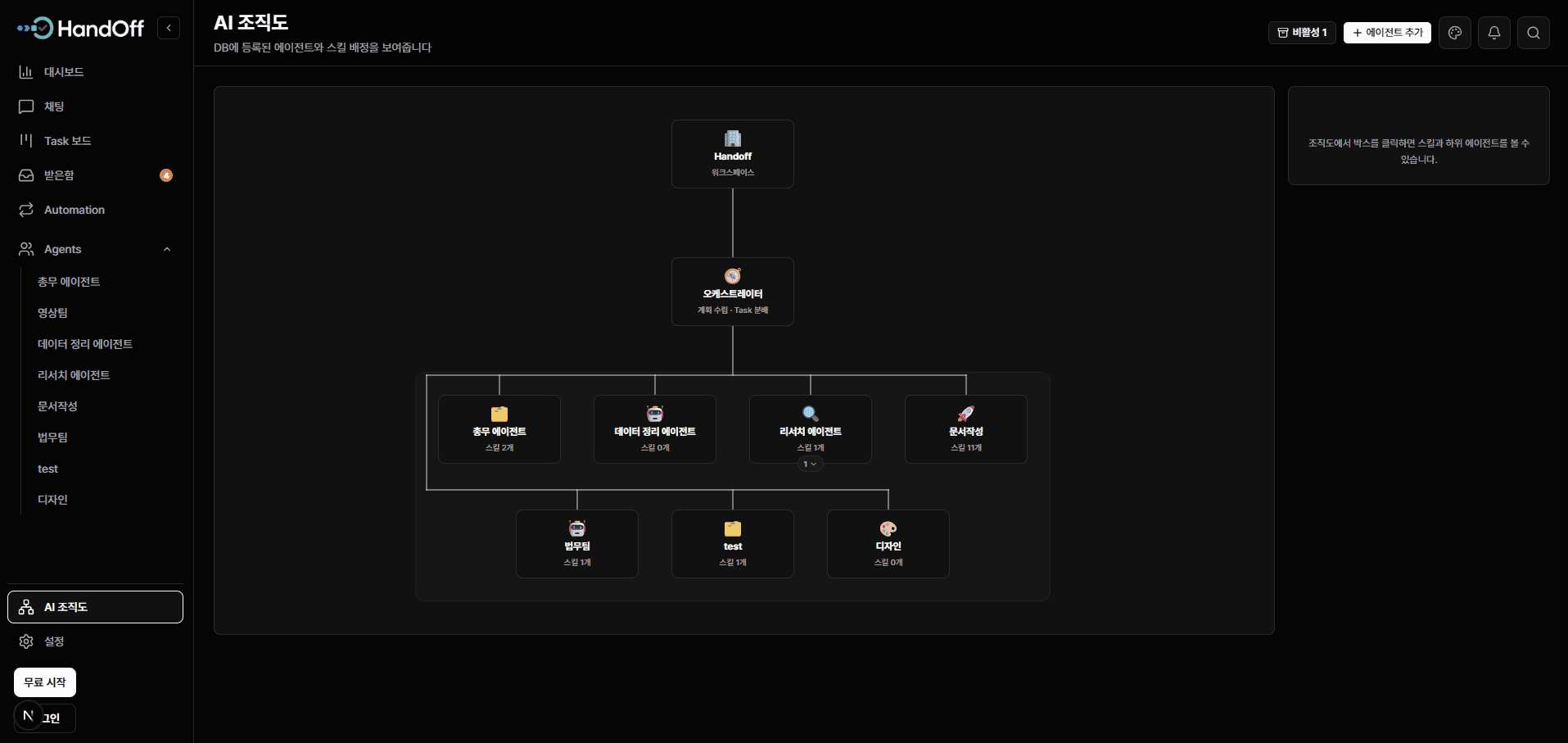Go to the 채팅 chat page
The height and width of the screenshot is (743, 1568).
point(95,106)
